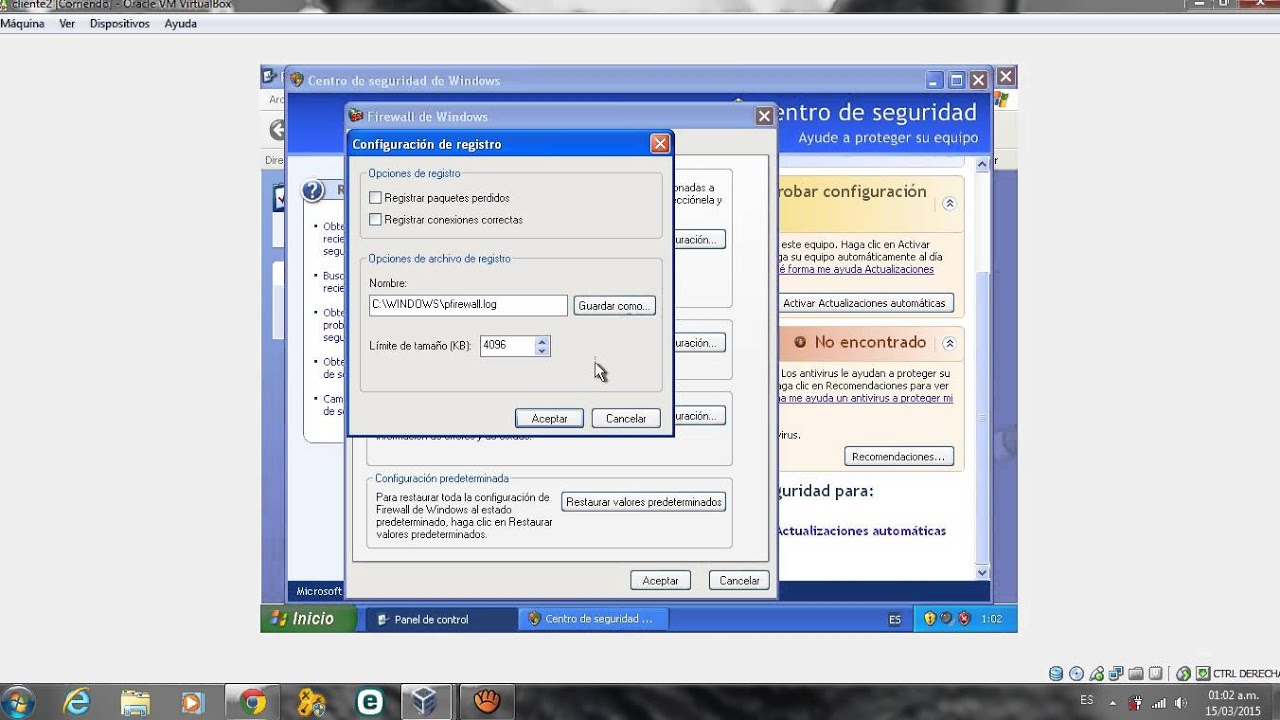Image resolution: width=1280 pixels, height=720 pixels.
Task: Open Windows Media Player from host taskbar
Action: tap(193, 701)
